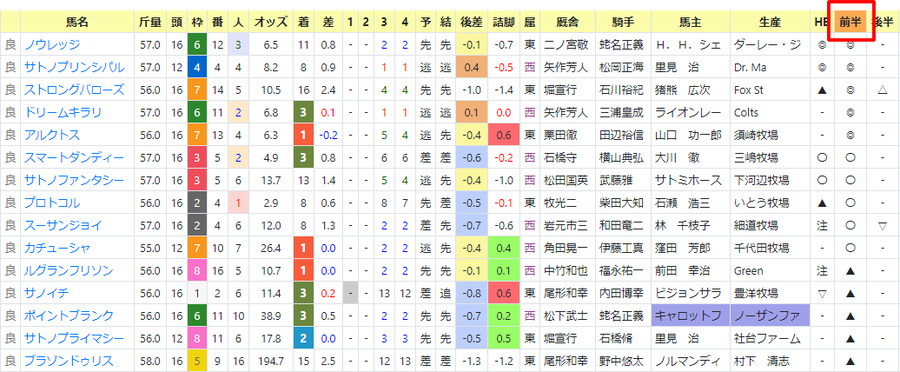Select the trainer cell 松田国英
This screenshot has height=372, width=900.
click(567, 180)
